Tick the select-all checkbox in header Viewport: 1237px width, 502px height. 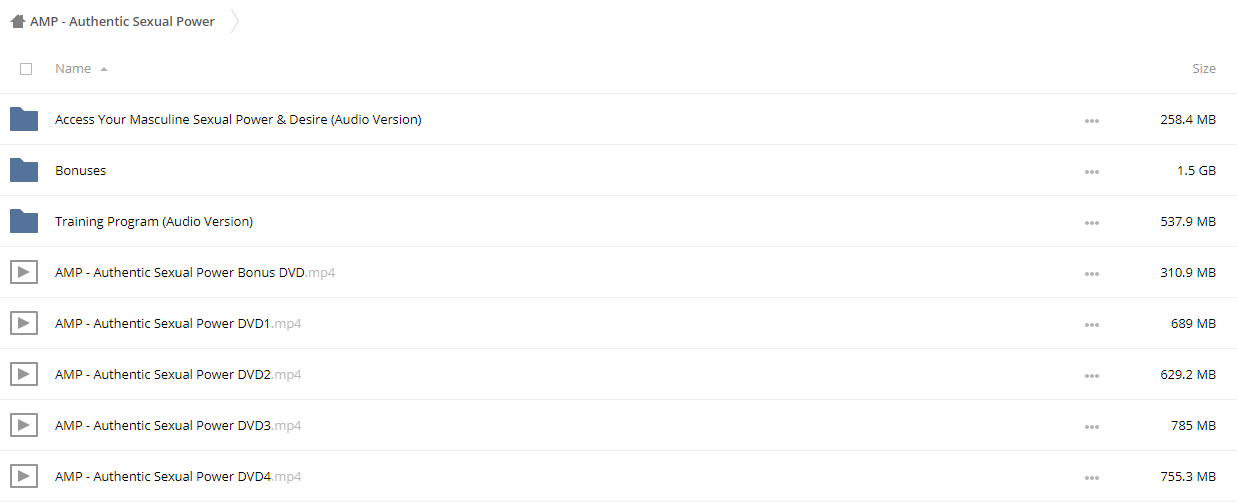click(x=26, y=69)
